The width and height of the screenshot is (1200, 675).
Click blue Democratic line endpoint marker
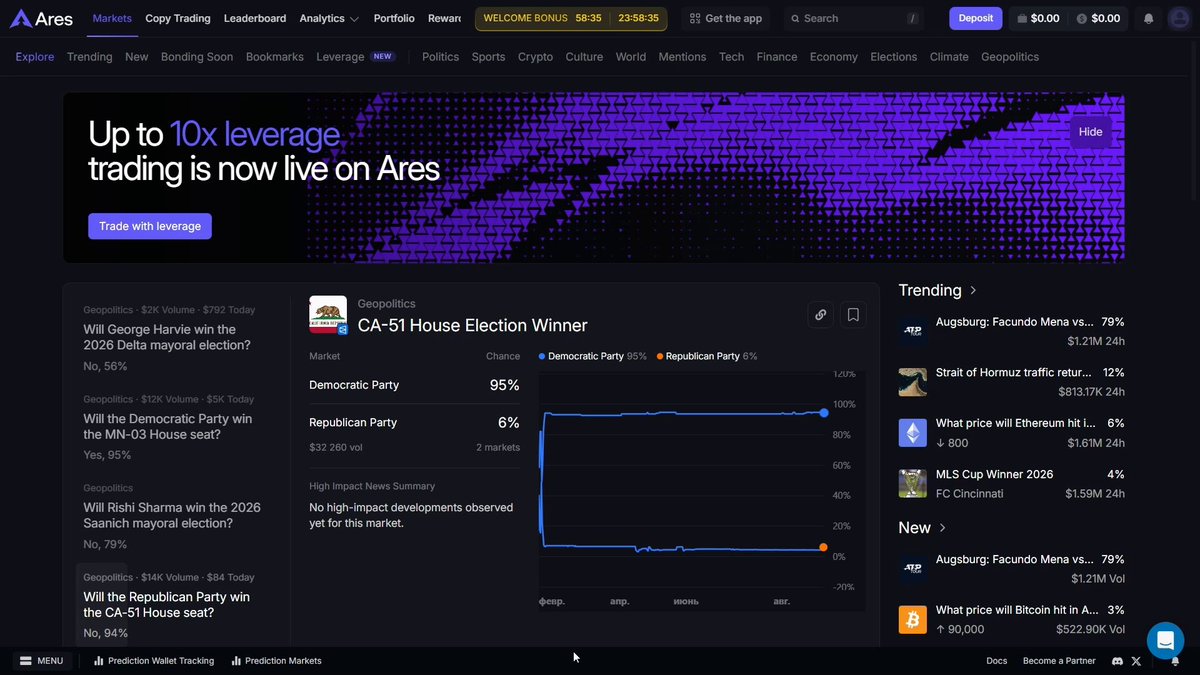click(x=824, y=412)
